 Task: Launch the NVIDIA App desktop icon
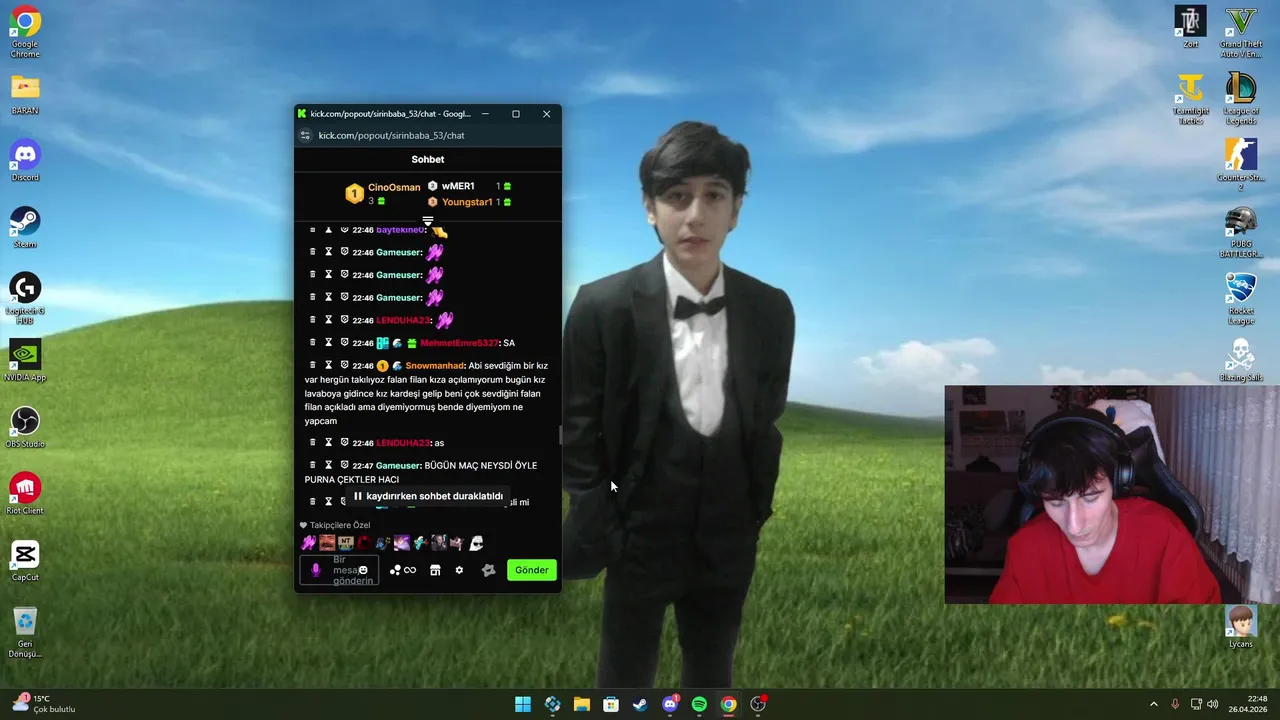[25, 360]
